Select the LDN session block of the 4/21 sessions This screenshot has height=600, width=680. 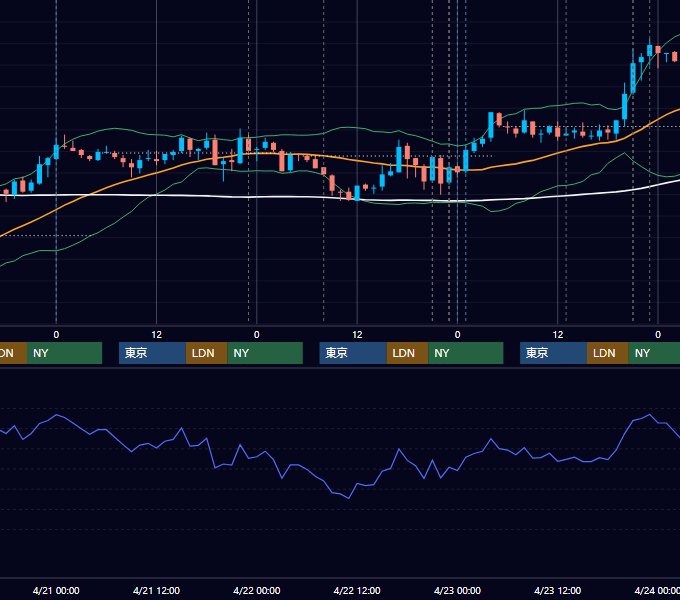[206, 353]
